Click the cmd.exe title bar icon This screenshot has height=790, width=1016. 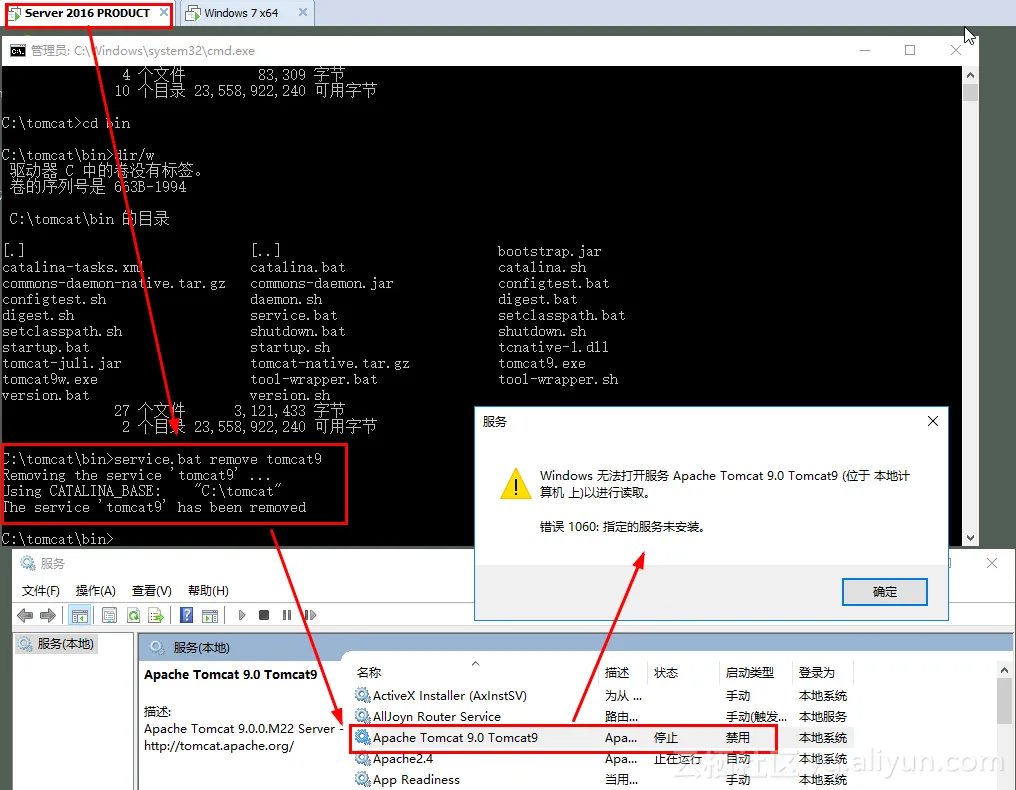pos(17,51)
